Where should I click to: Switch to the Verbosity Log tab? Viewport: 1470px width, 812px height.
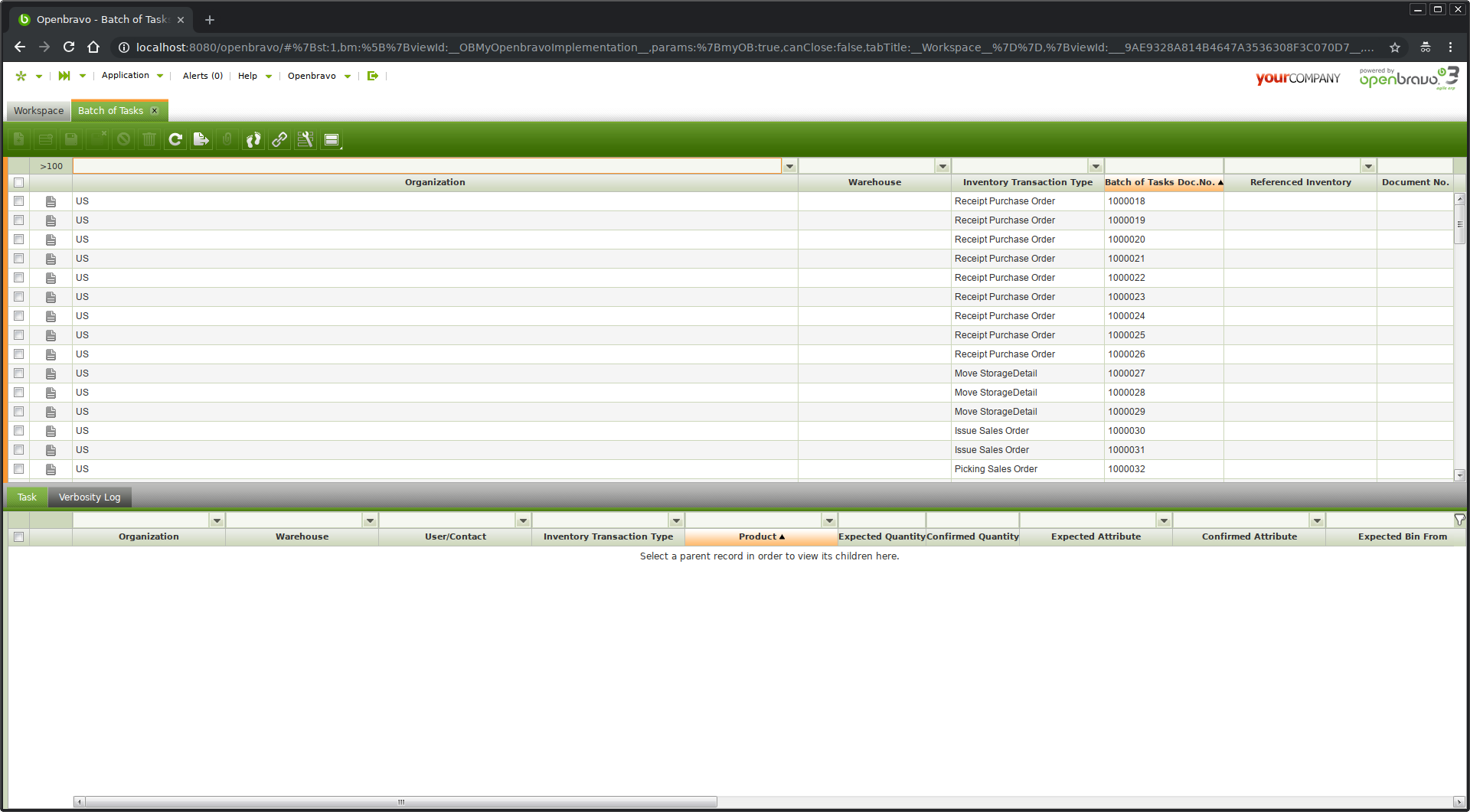click(90, 497)
